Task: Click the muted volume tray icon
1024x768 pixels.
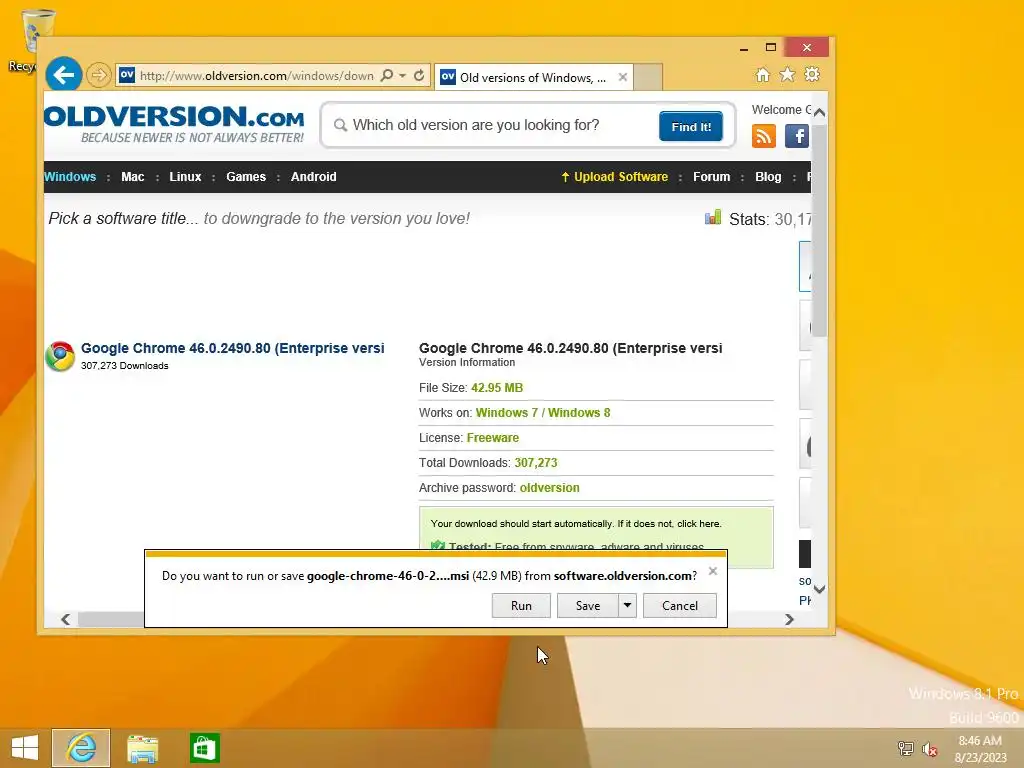Action: 929,748
